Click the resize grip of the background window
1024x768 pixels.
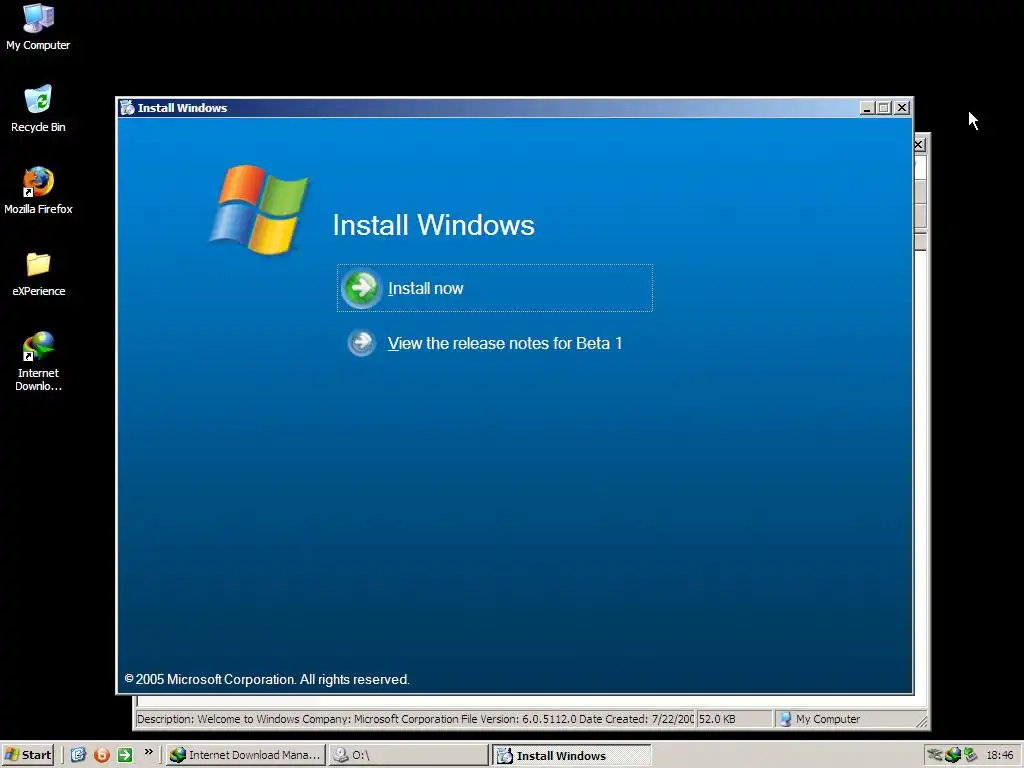coord(921,722)
